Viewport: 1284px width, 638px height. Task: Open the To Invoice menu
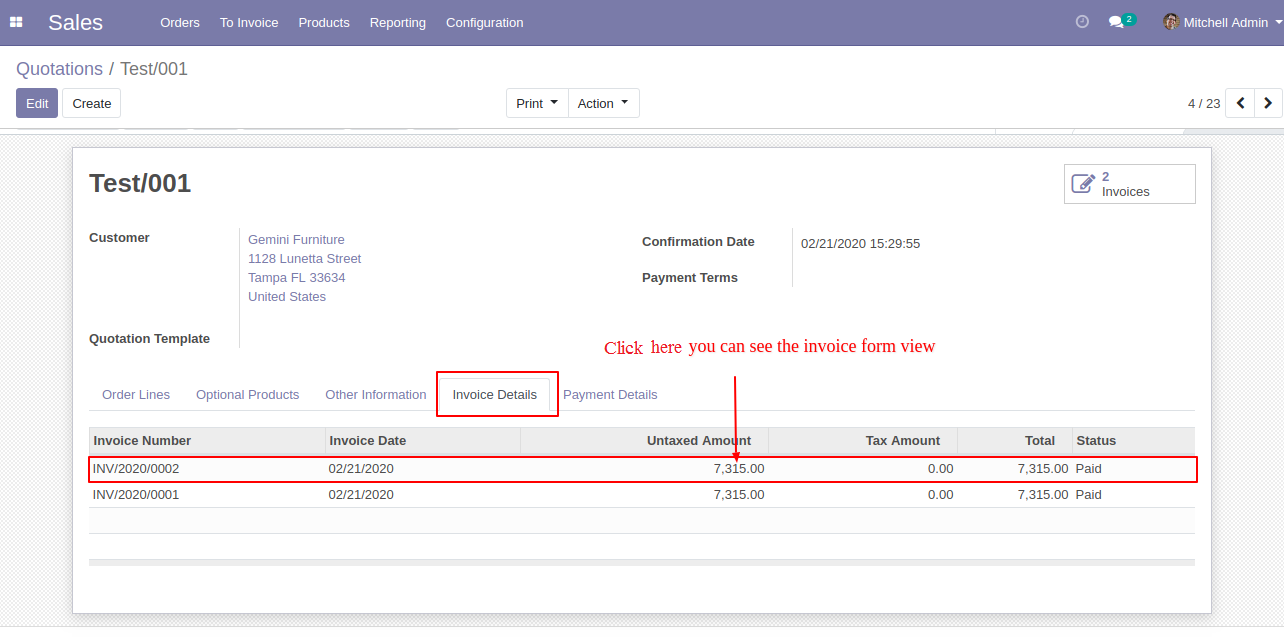point(249,22)
